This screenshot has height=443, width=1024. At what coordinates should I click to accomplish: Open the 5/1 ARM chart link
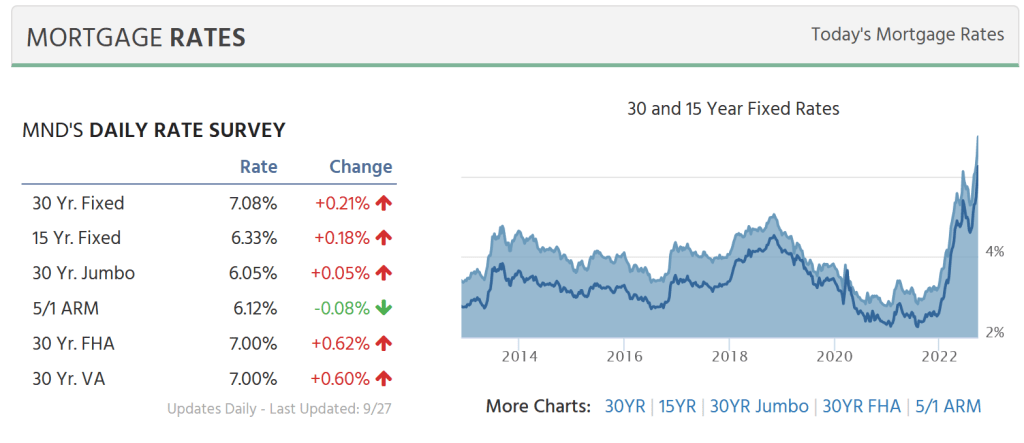[948, 406]
